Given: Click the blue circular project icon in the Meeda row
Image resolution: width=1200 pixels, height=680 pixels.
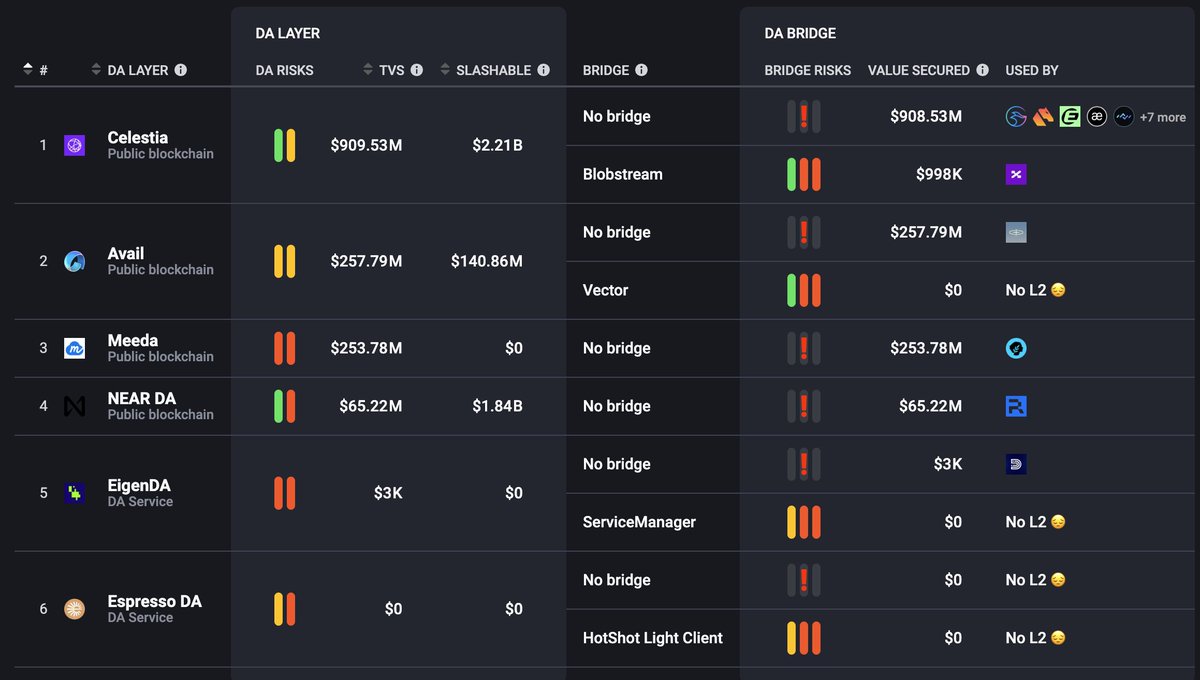Looking at the screenshot, I should (x=1016, y=349).
